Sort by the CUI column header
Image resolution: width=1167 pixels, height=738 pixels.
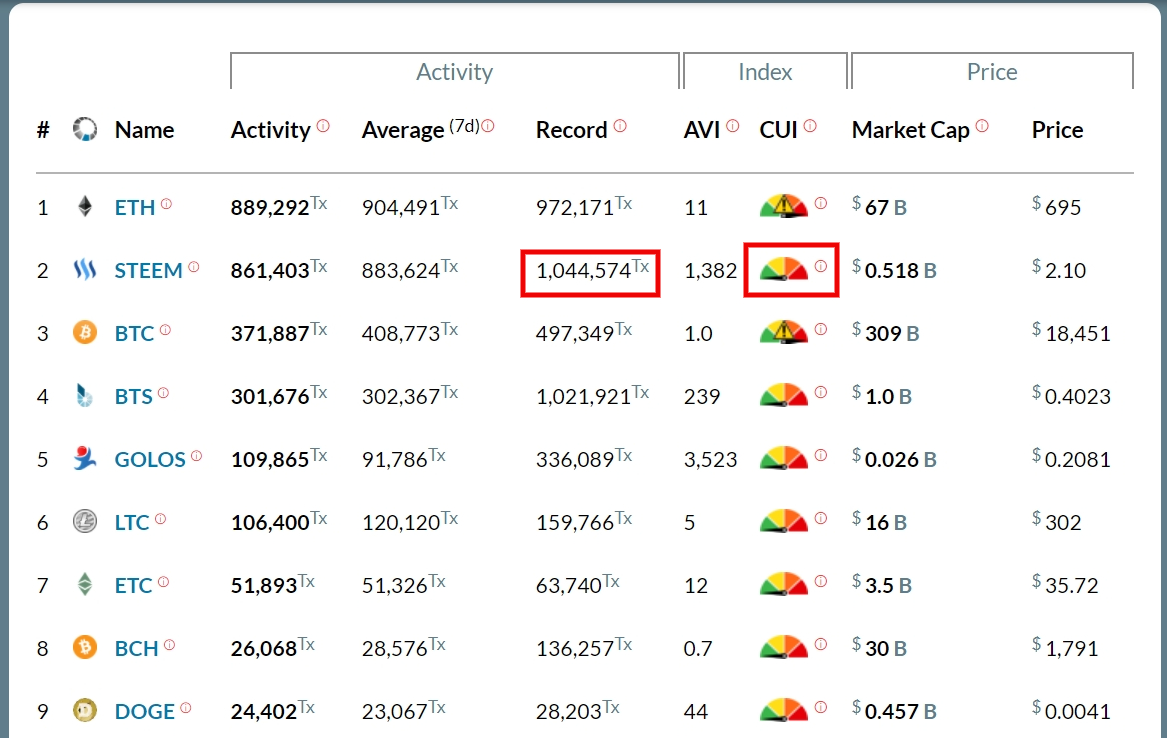[x=778, y=130]
